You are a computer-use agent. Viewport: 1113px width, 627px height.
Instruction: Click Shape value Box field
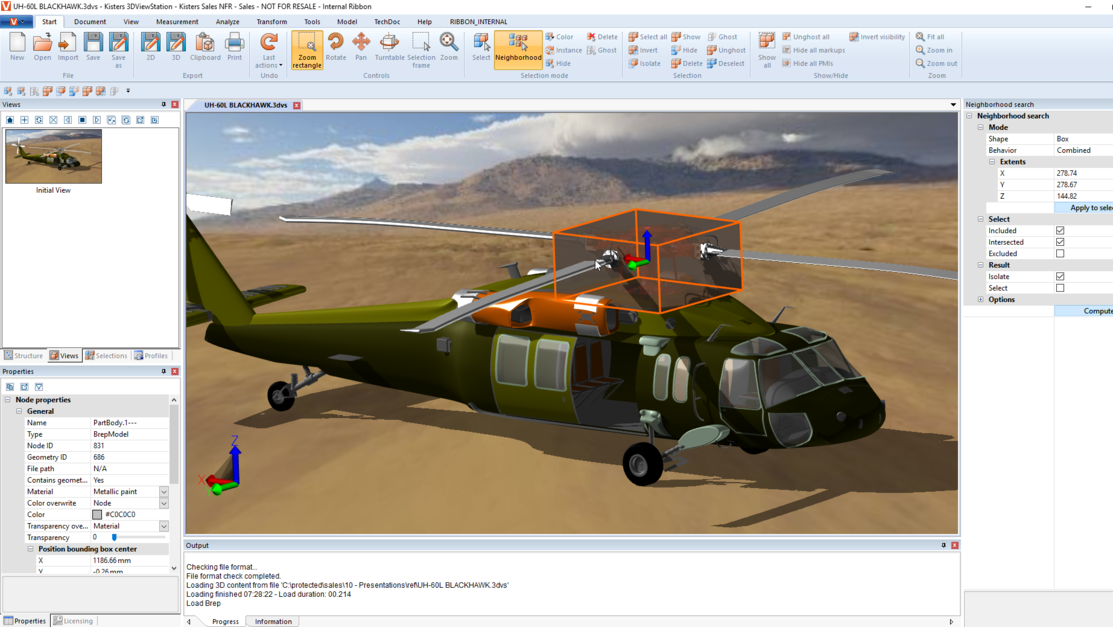point(1083,139)
